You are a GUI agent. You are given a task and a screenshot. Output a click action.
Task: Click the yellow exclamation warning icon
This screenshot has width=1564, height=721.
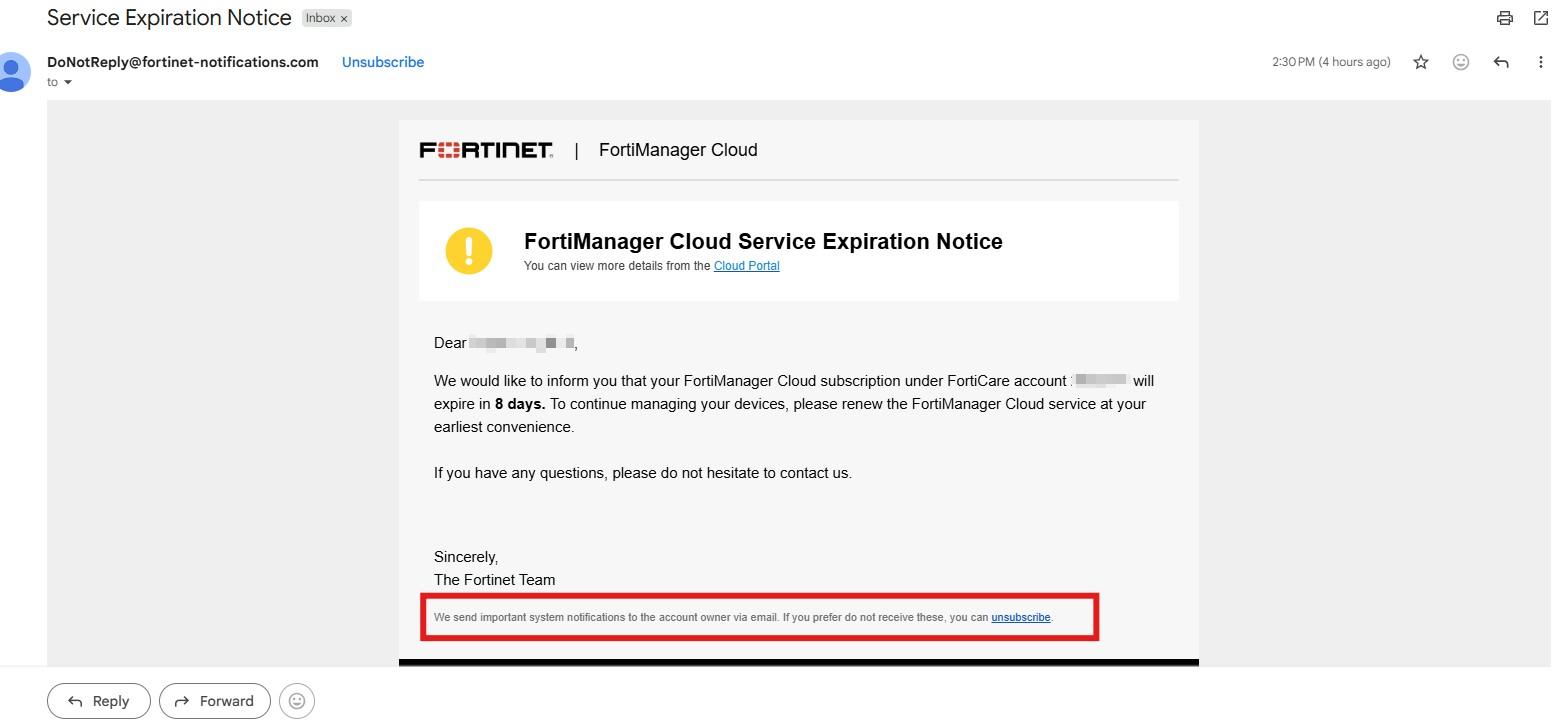[469, 251]
